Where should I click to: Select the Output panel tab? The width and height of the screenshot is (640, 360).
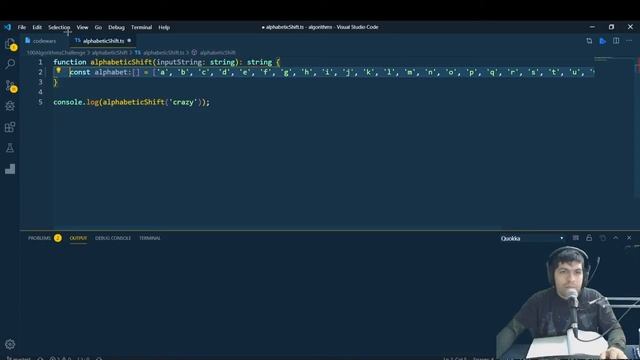pos(78,238)
